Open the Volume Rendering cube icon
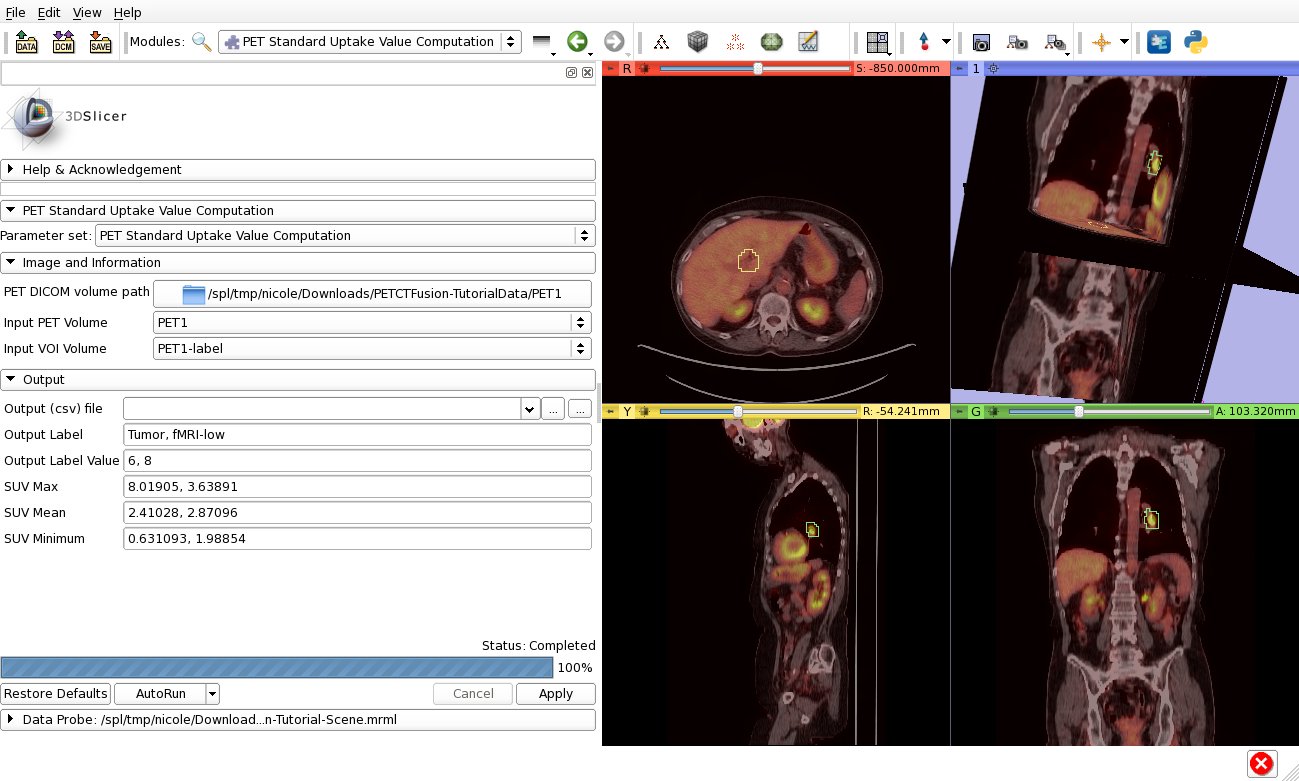 tap(697, 42)
